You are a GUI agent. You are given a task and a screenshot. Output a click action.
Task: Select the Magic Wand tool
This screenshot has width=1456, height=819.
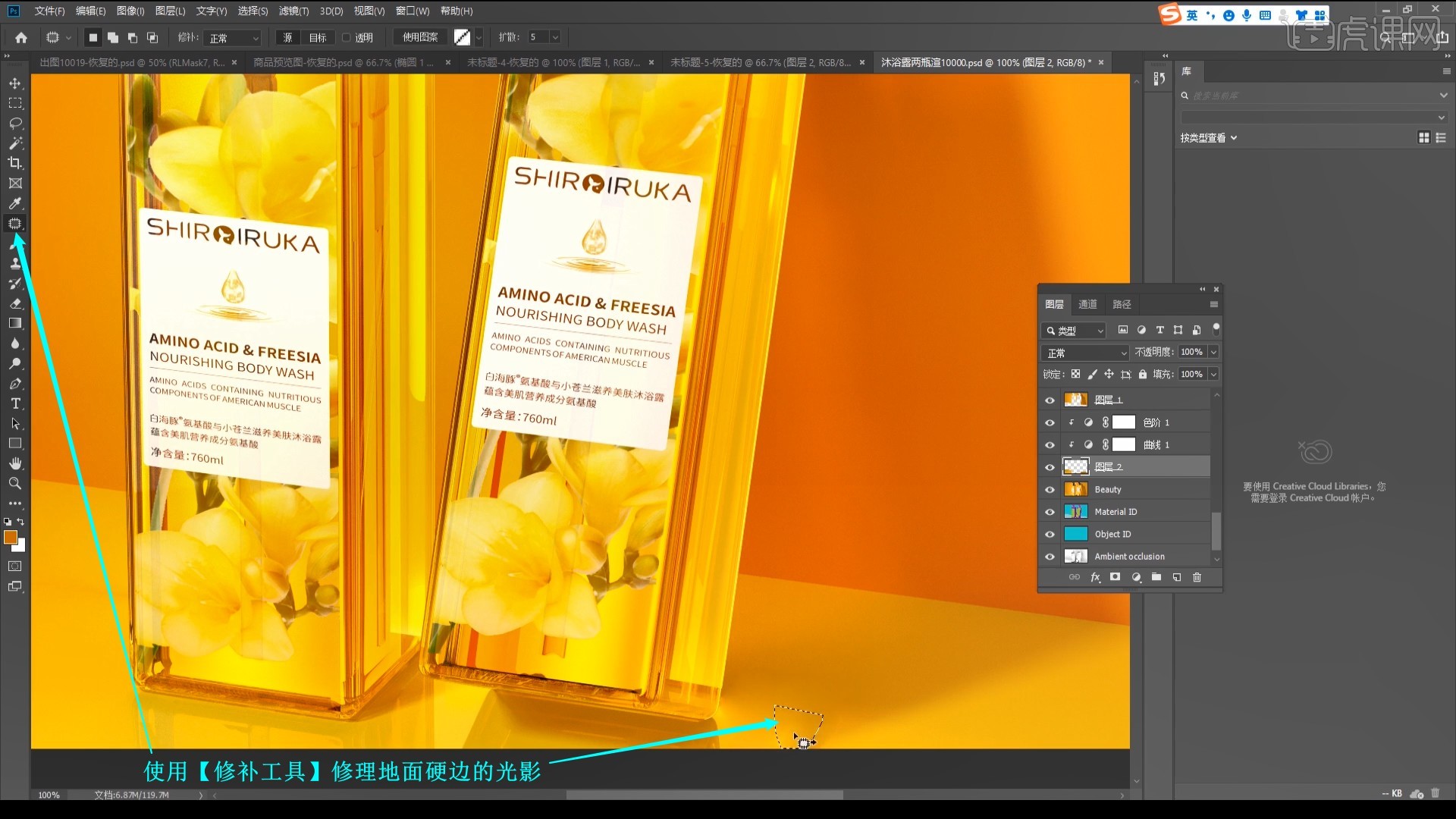[15, 143]
